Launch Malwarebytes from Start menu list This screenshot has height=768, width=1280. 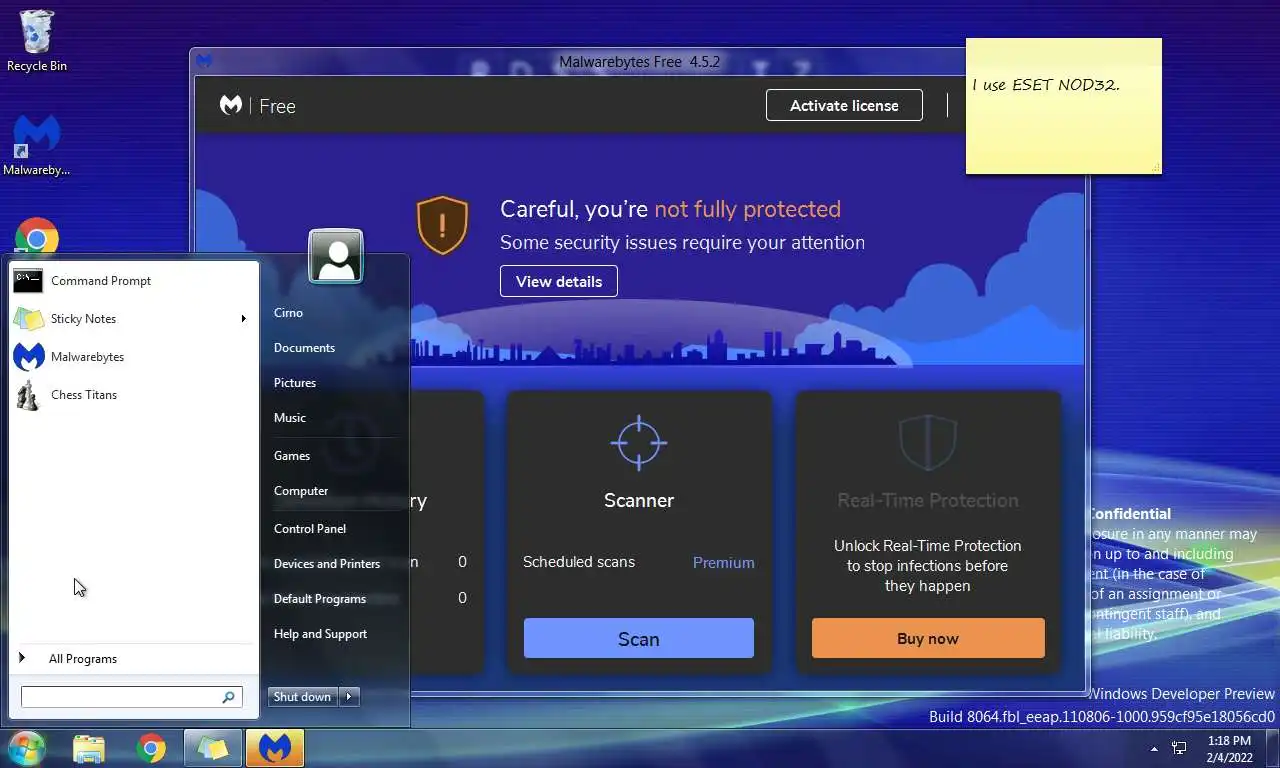133,357
